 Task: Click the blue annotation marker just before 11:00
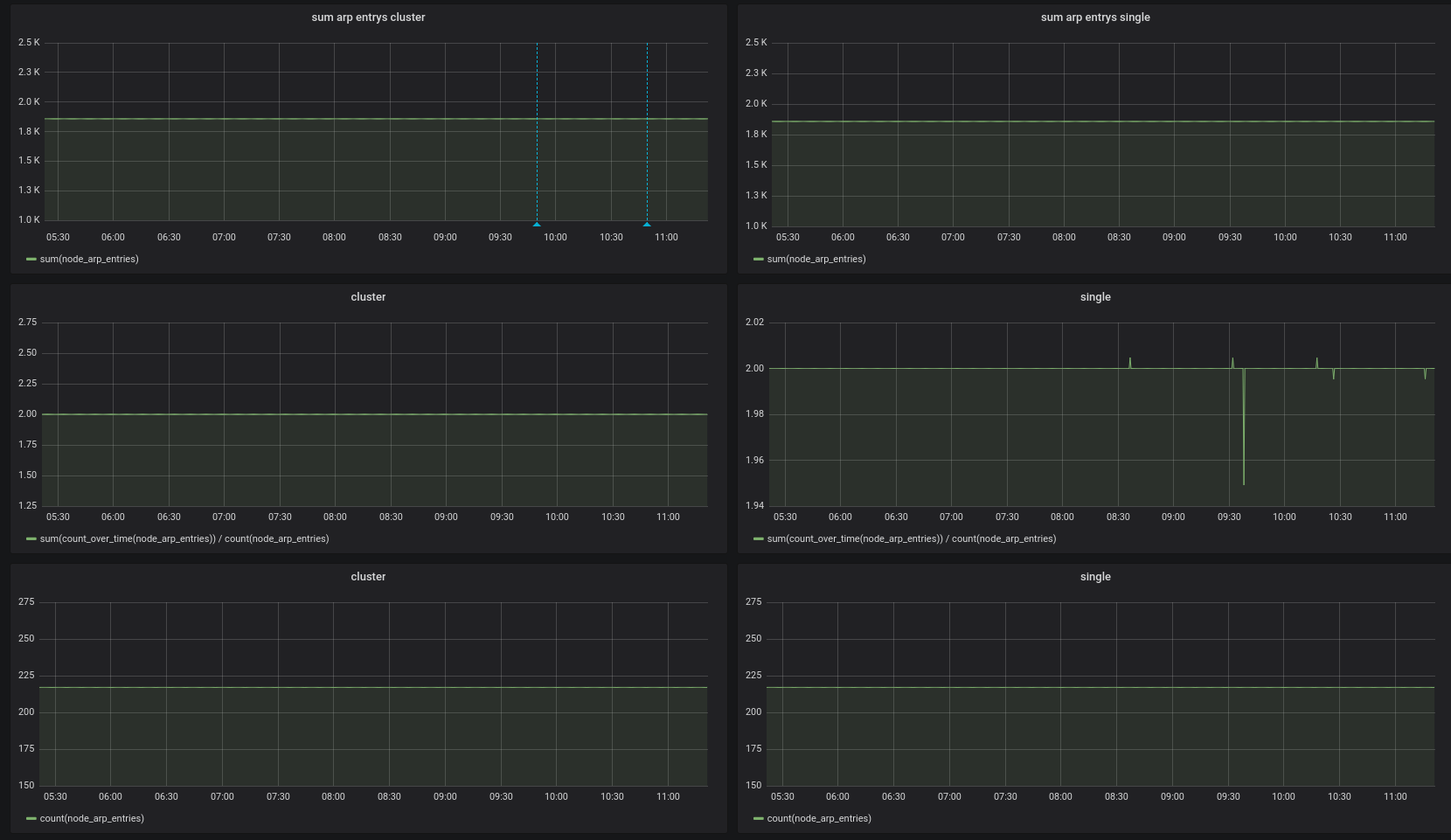[x=647, y=225]
